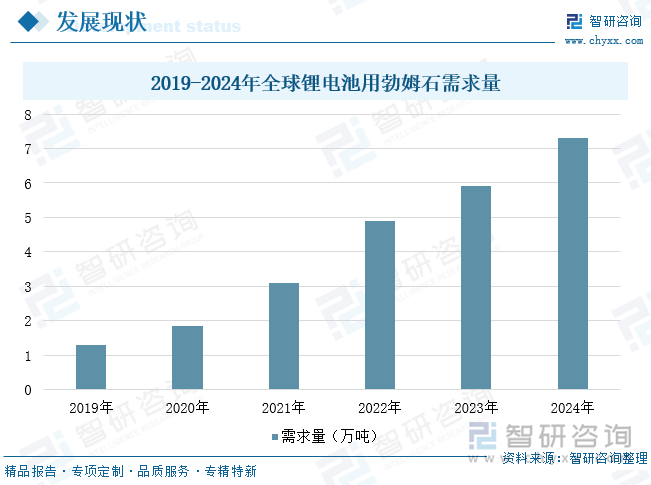This screenshot has width=651, height=485.
Task: Click the 2023年 axis label
Action: click(476, 407)
